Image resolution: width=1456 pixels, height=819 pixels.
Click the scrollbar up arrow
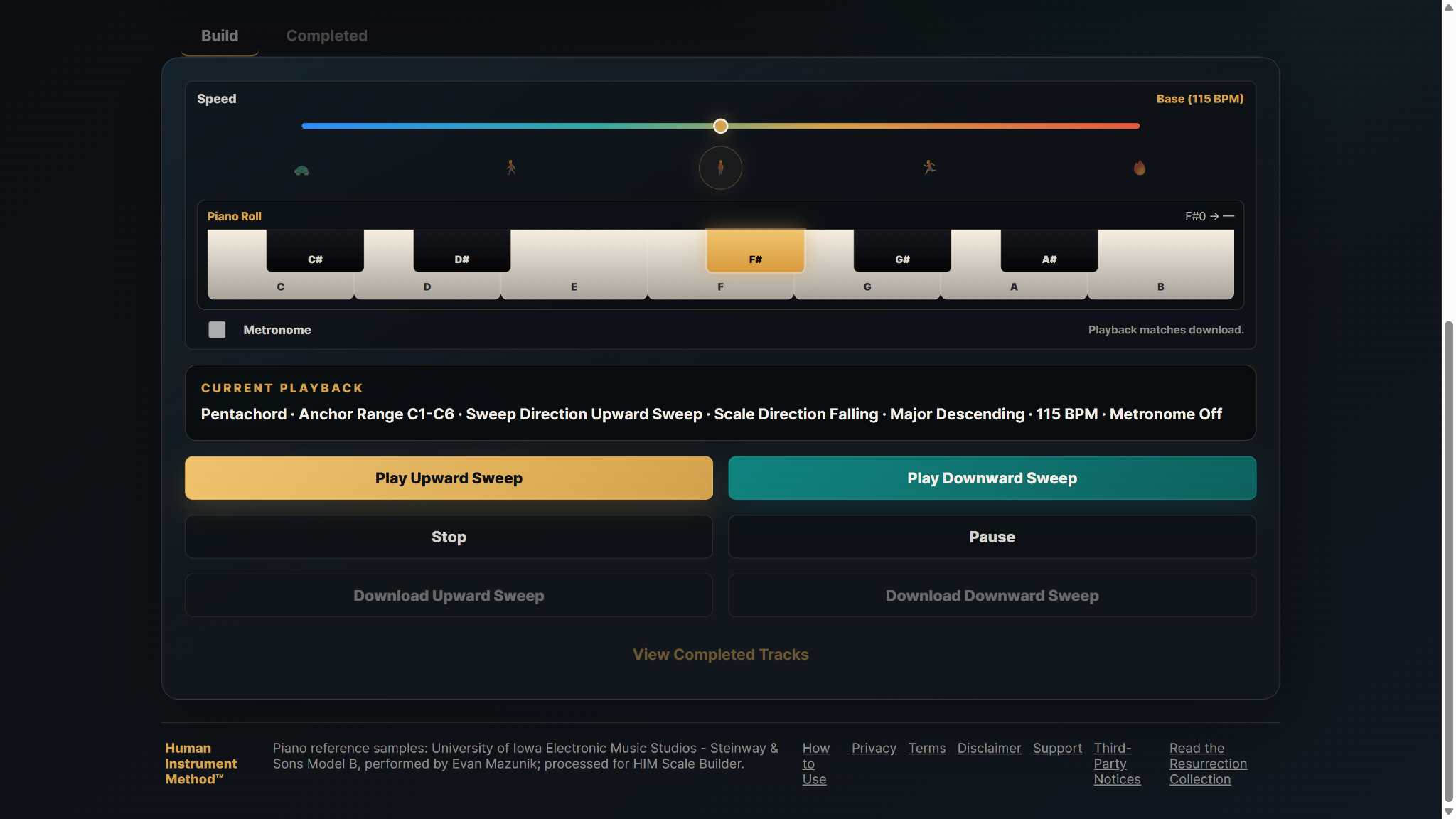(1448, 7)
